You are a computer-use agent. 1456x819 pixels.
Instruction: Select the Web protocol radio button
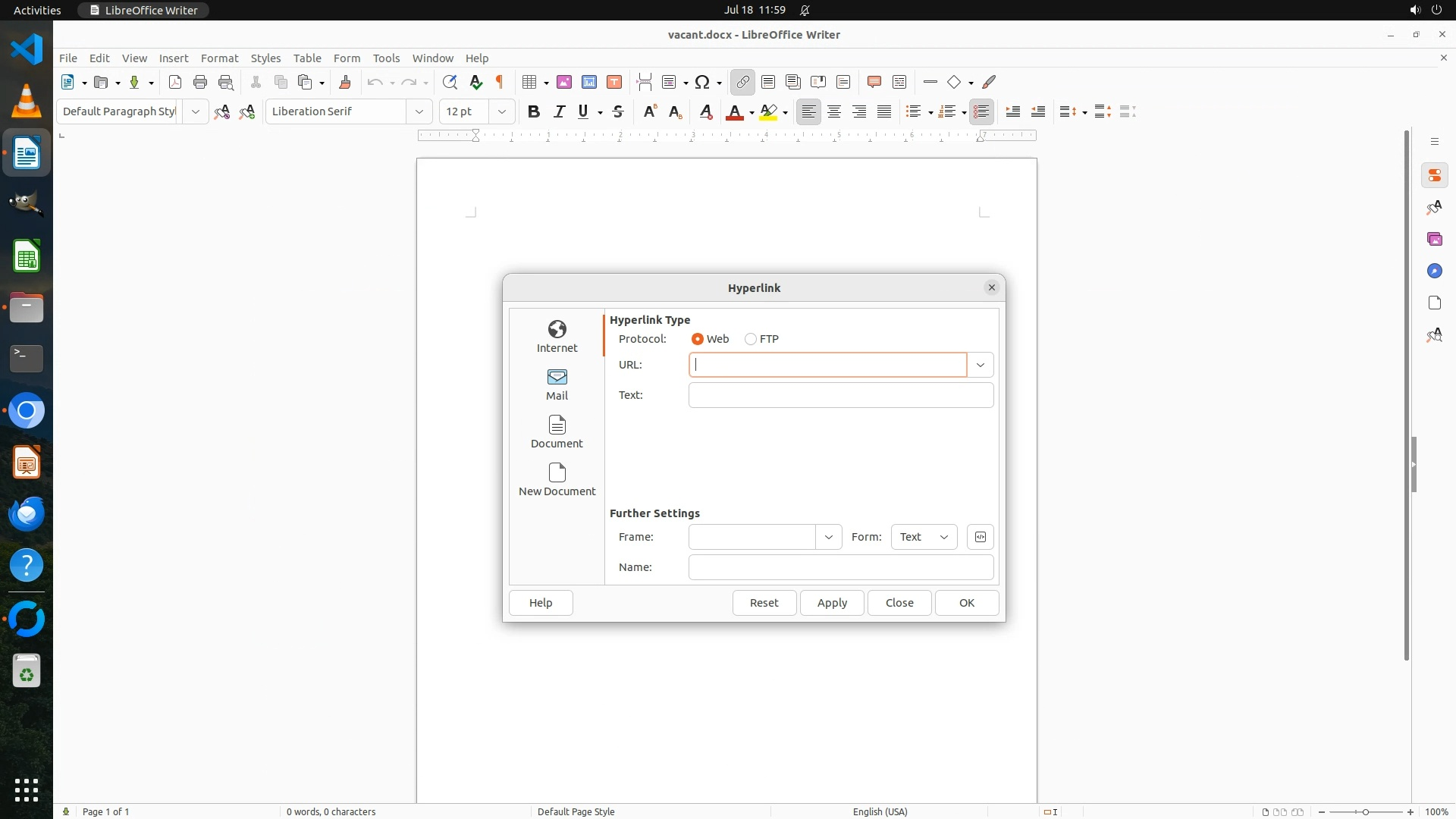coord(698,339)
